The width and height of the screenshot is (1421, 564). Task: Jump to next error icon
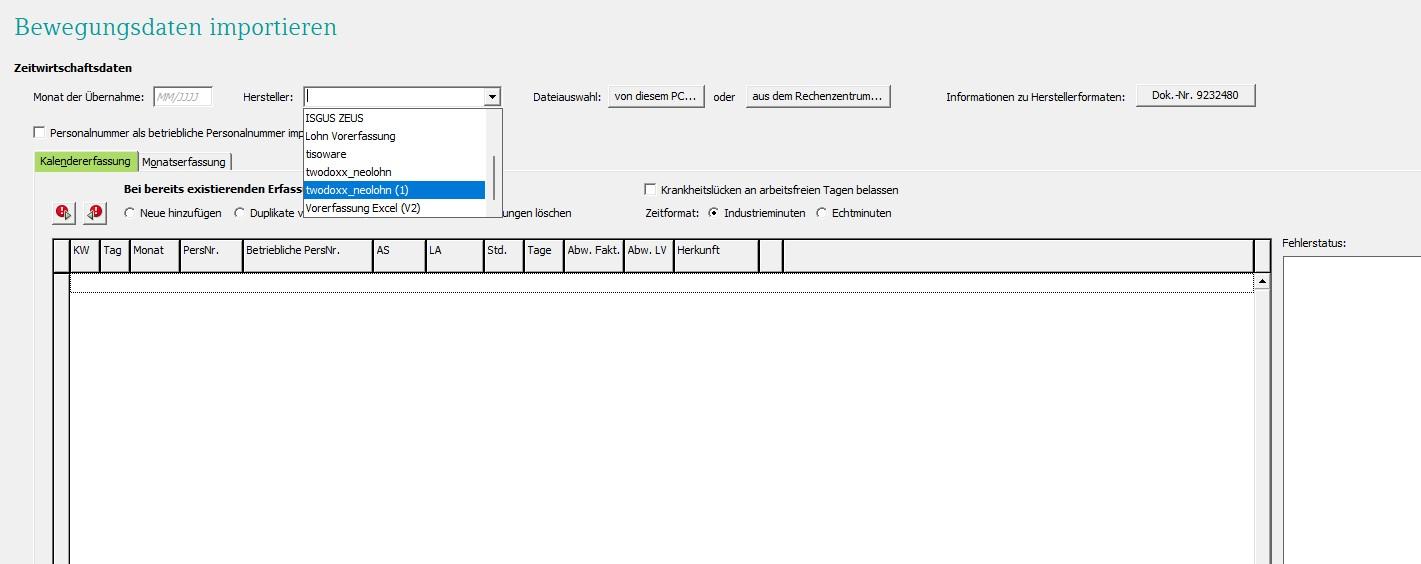click(63, 213)
